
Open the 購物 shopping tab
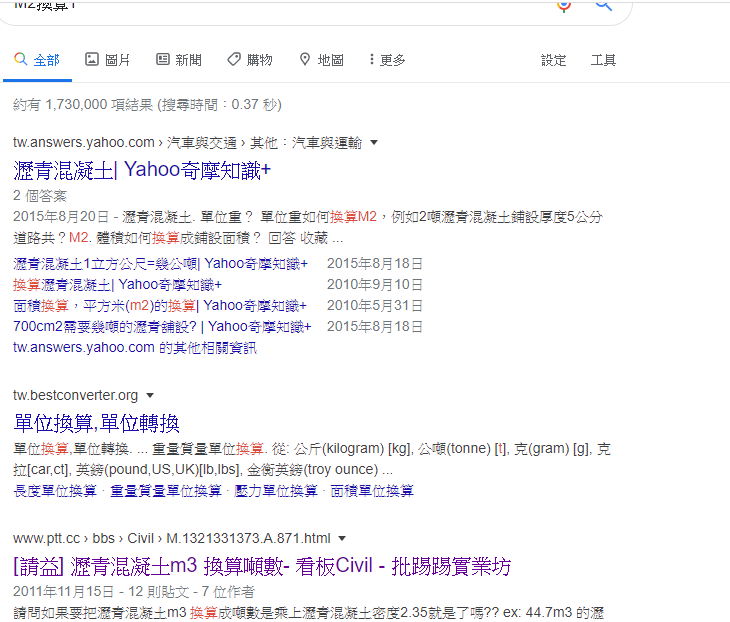[250, 60]
